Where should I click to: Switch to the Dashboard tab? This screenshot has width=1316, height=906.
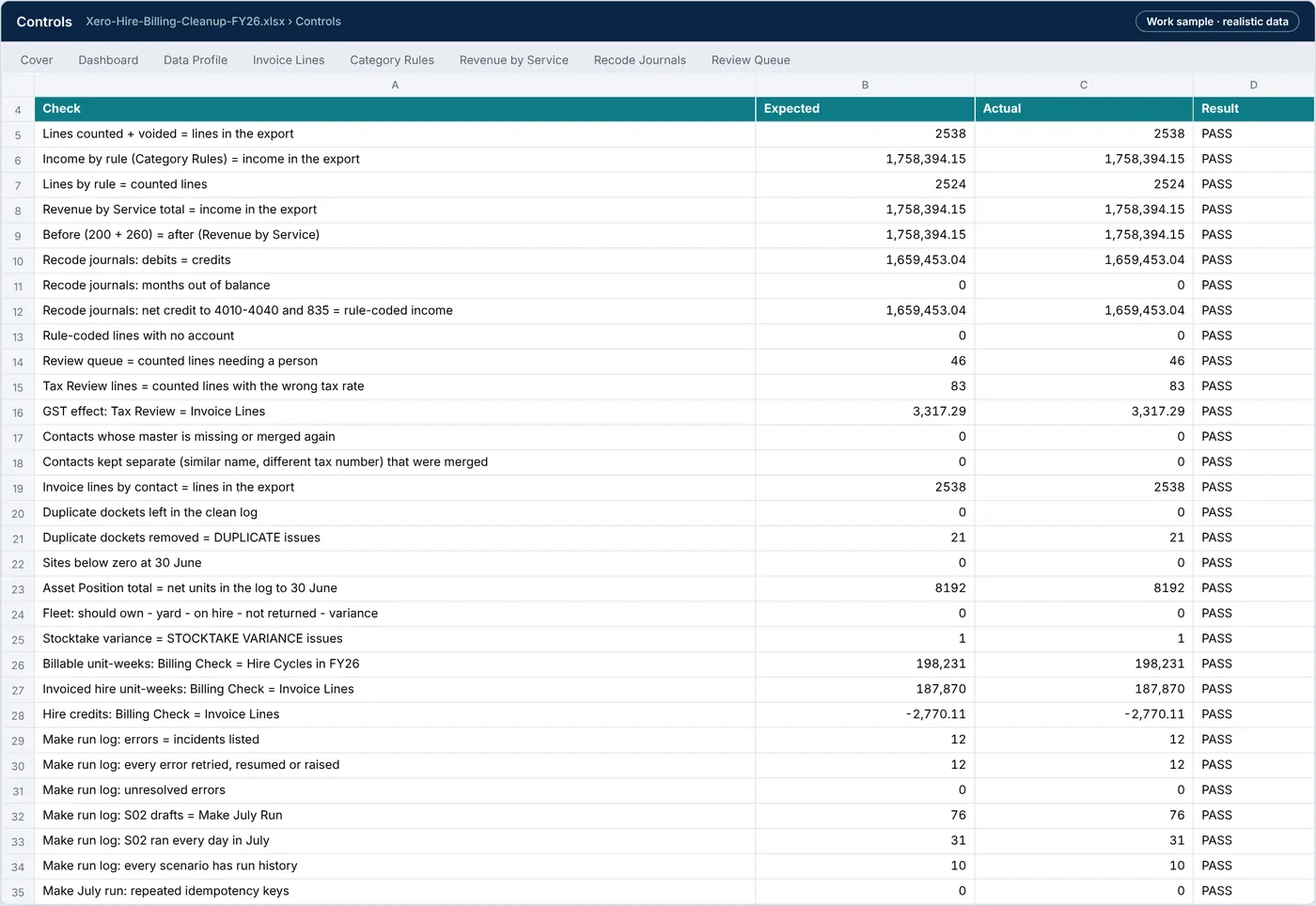click(108, 60)
